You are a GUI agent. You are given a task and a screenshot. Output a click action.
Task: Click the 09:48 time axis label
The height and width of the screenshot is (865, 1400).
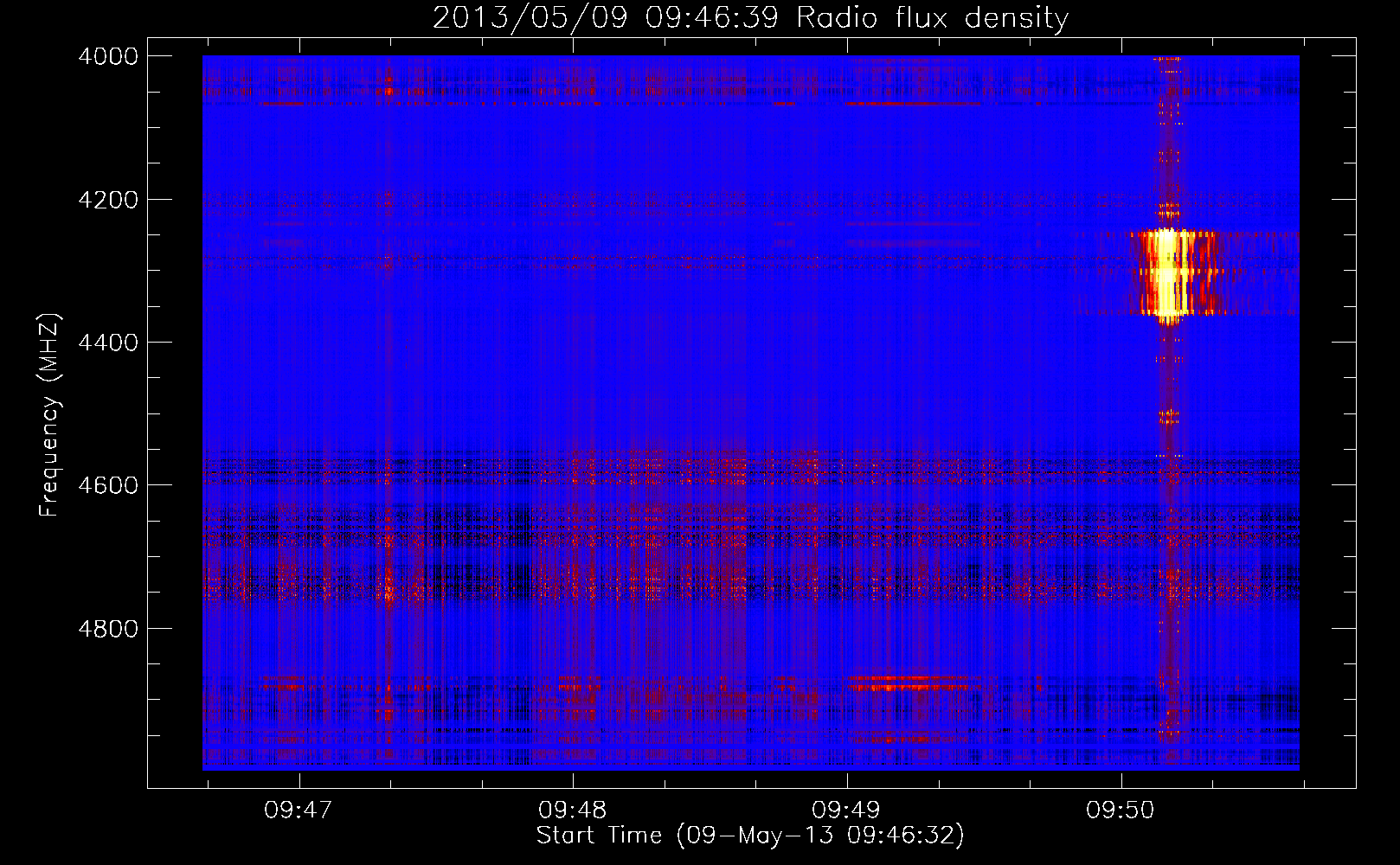[573, 810]
